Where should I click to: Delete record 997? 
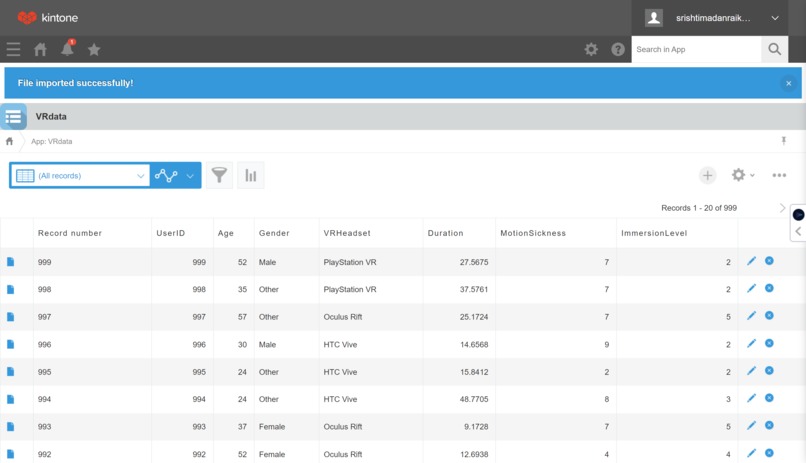(769, 316)
